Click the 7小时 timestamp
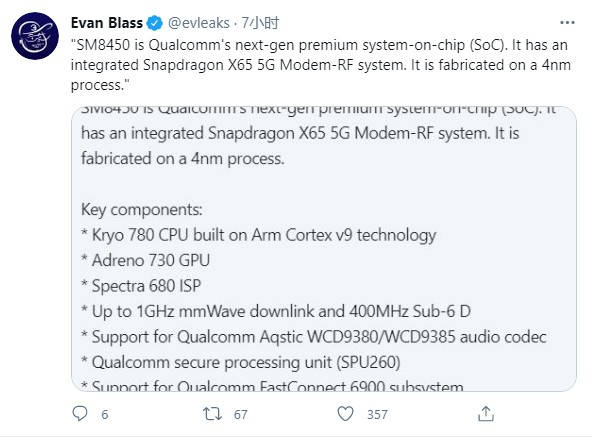592x440 pixels. point(260,23)
